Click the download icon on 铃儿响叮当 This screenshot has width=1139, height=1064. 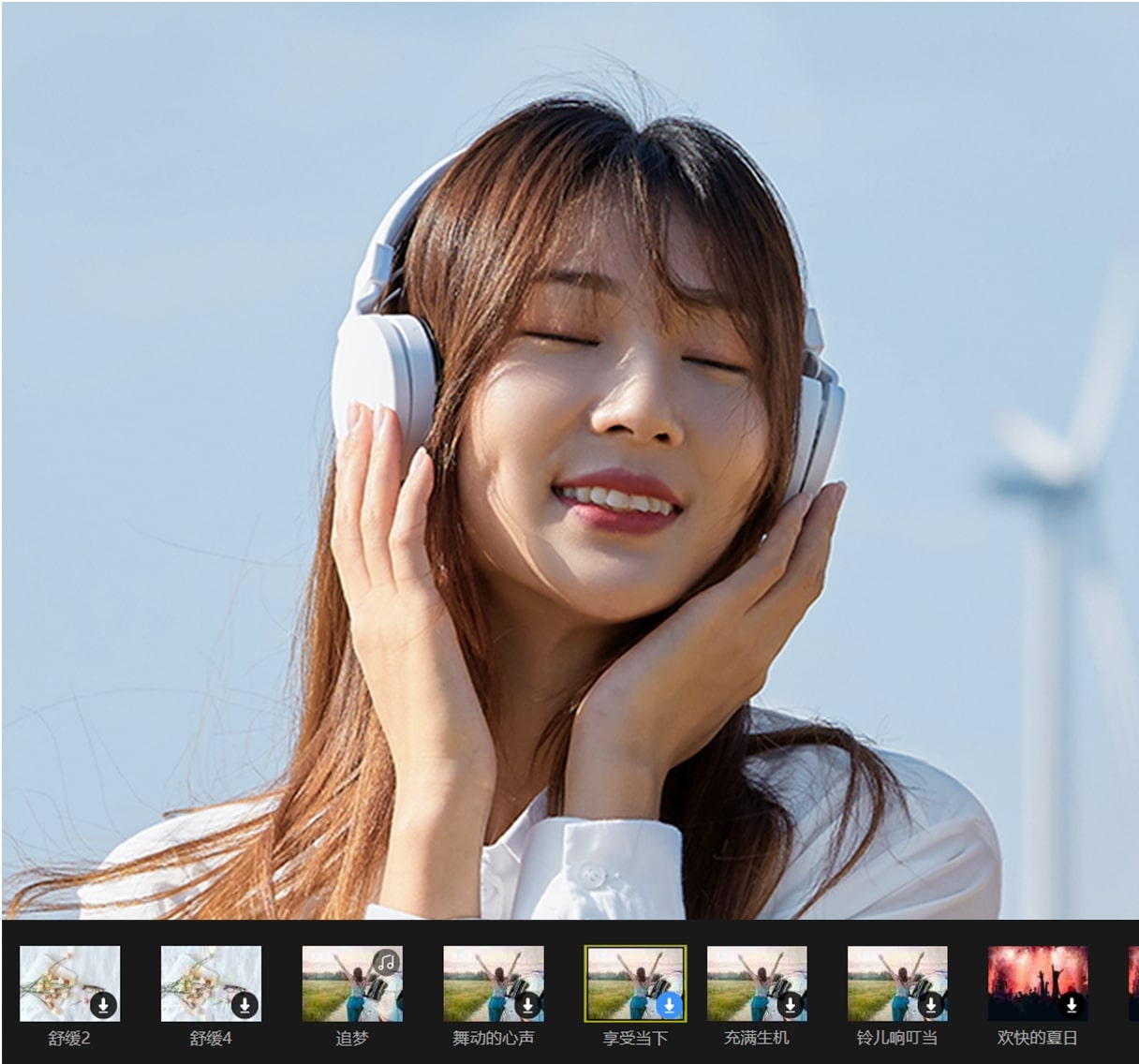pos(931,1006)
